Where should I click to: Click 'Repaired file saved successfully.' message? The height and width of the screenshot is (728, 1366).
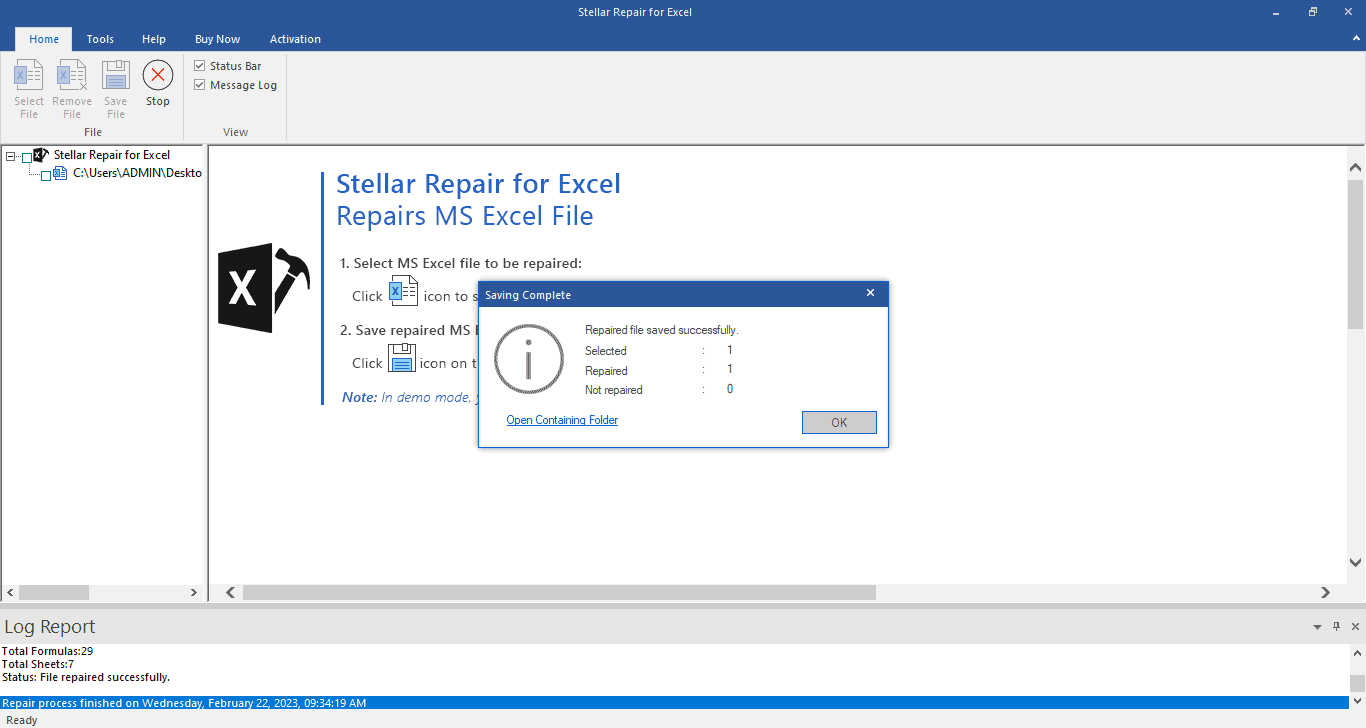pyautogui.click(x=661, y=330)
